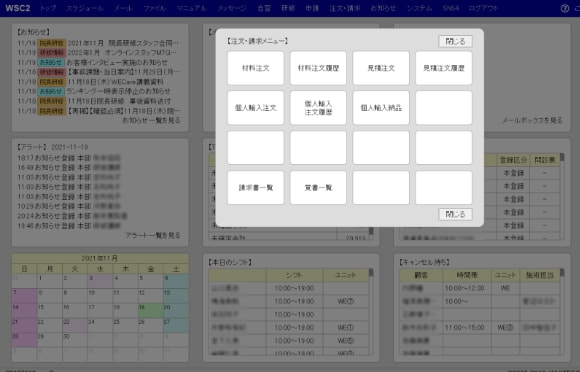Click the シフト column header

(294, 275)
